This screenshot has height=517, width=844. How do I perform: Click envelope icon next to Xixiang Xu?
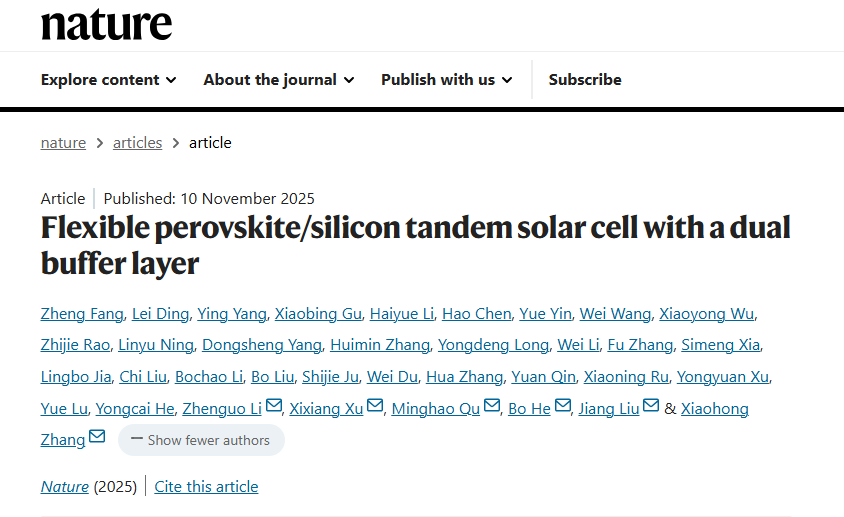[x=375, y=406]
